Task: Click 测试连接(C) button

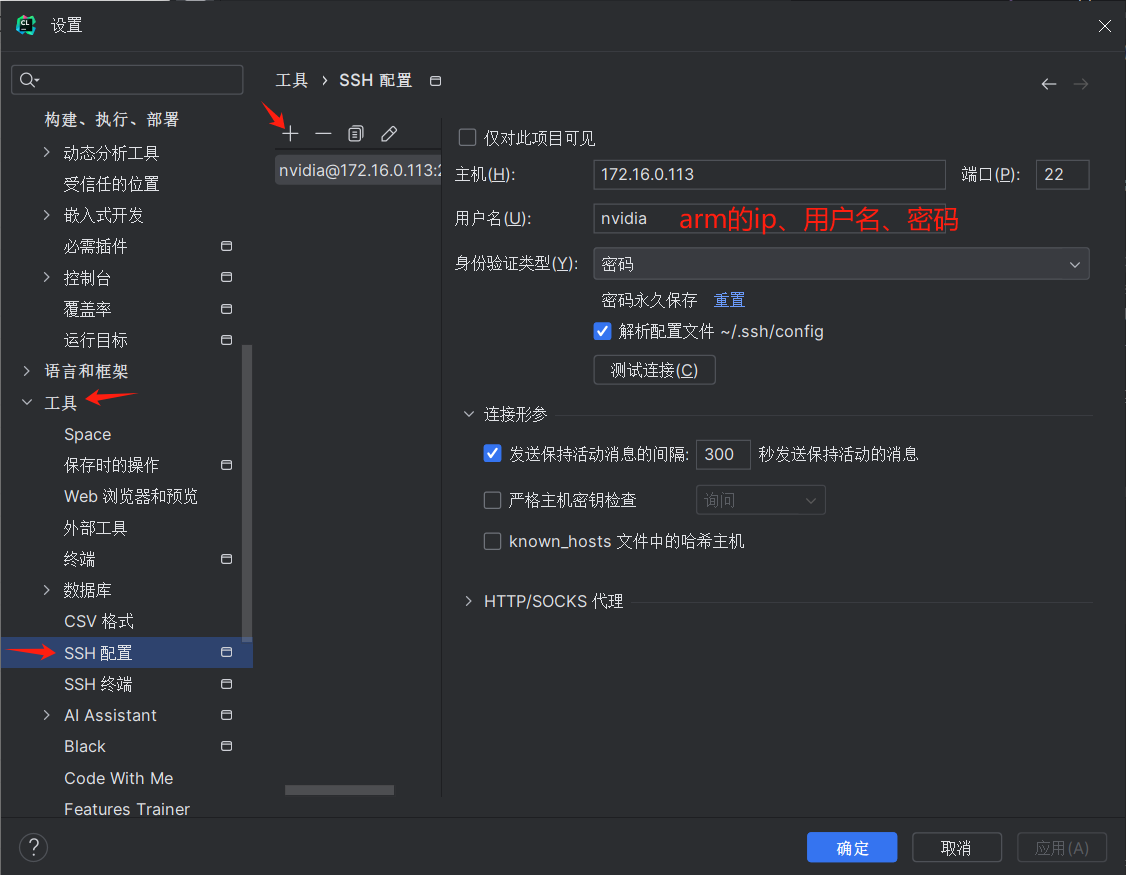Action: coord(654,370)
